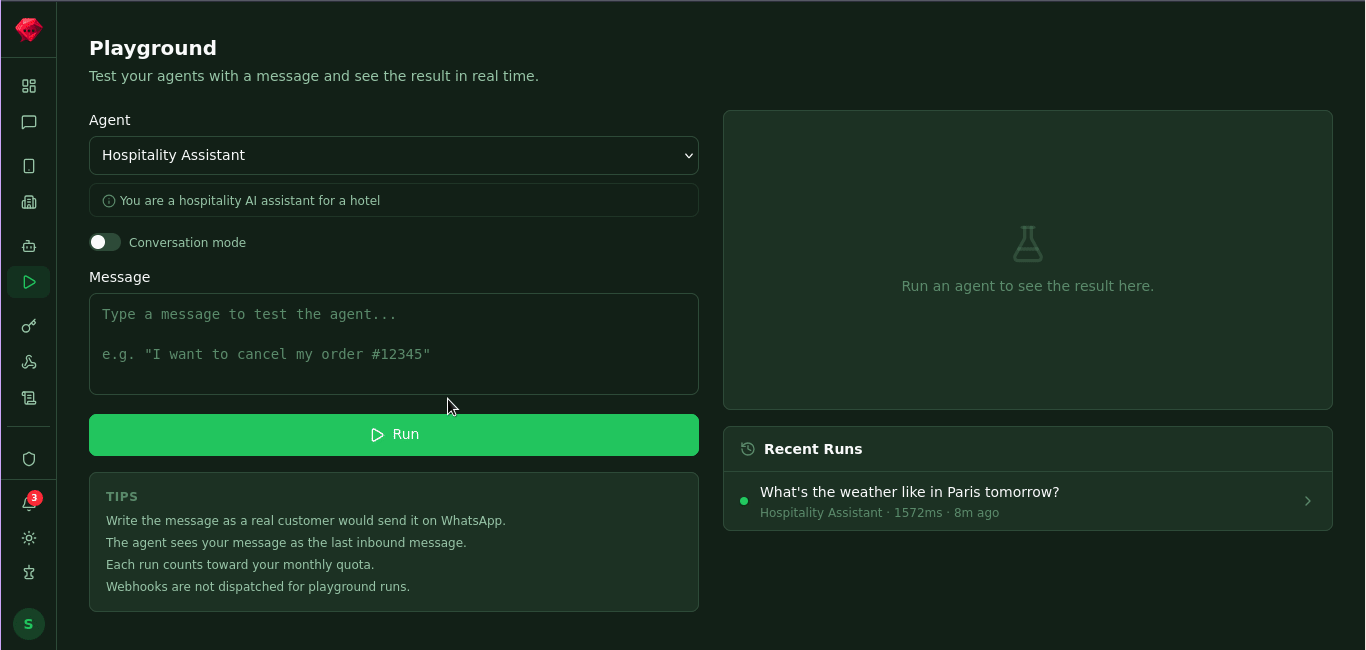Open the dashboard grid icon in sidebar
Image resolution: width=1366 pixels, height=650 pixels.
(29, 86)
